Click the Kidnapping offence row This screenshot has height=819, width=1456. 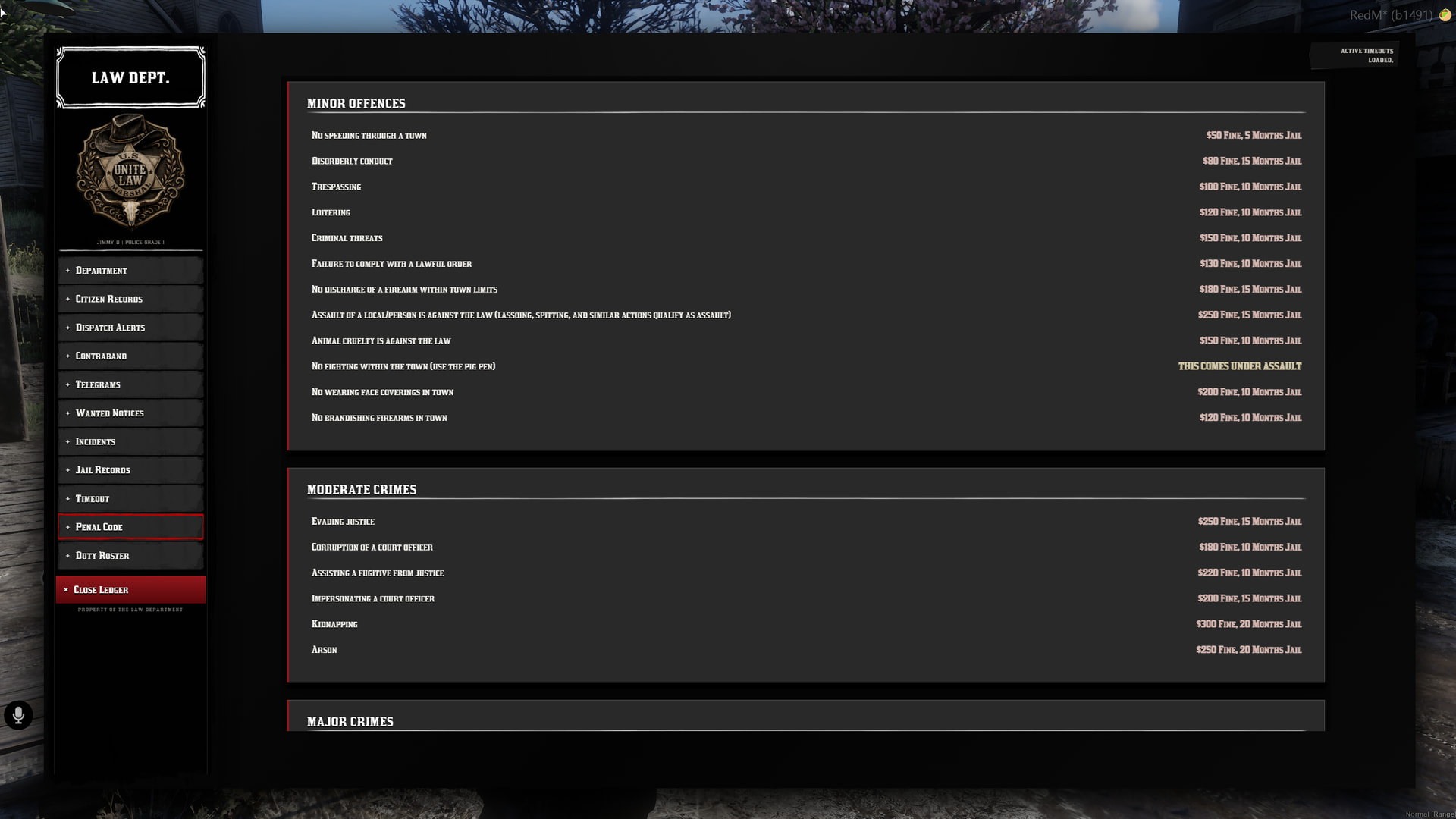(806, 624)
